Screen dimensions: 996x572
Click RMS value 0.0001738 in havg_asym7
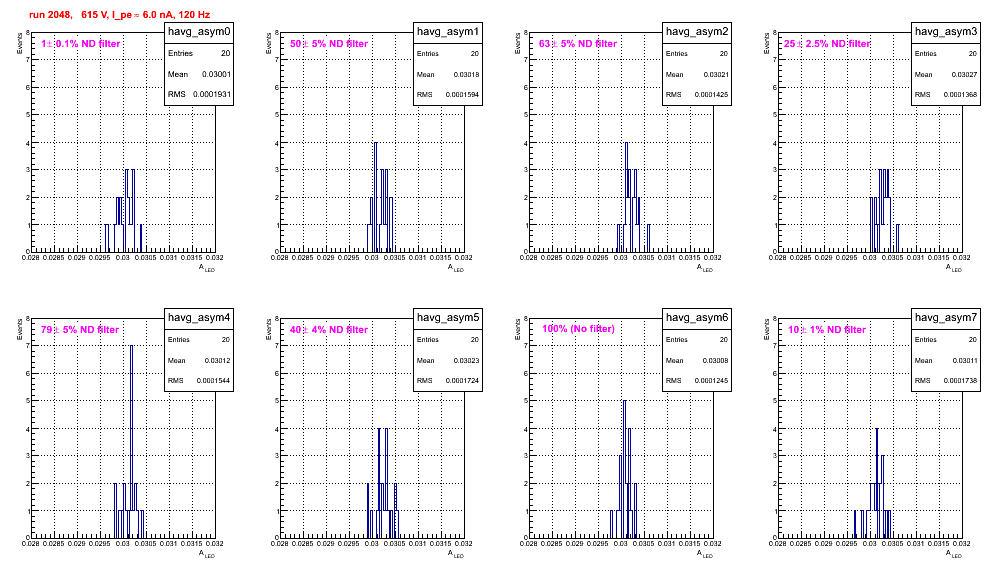[960, 380]
